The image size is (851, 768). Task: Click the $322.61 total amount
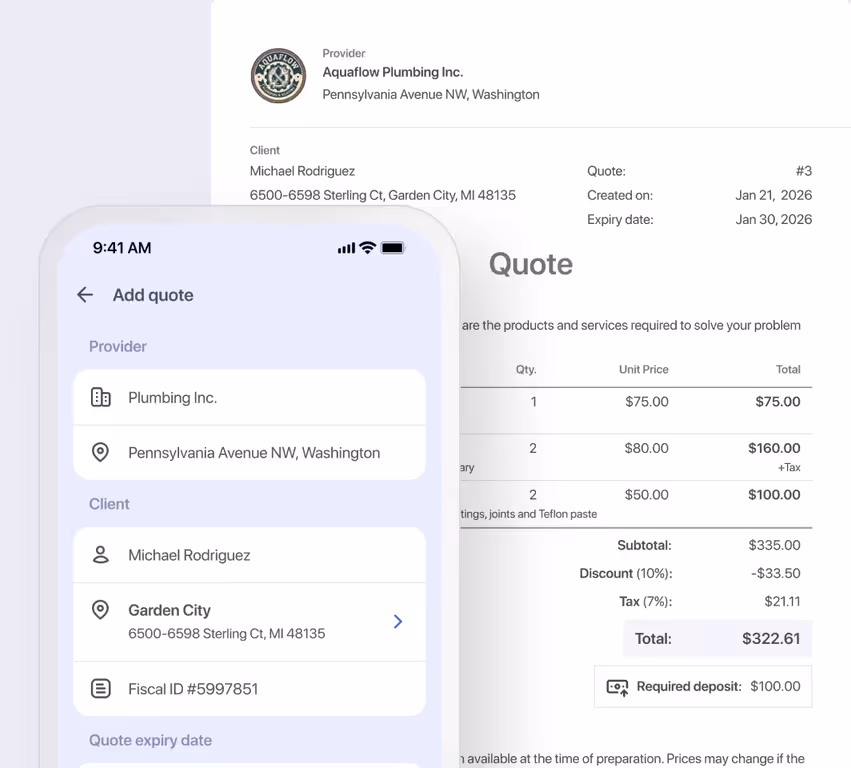[771, 638]
